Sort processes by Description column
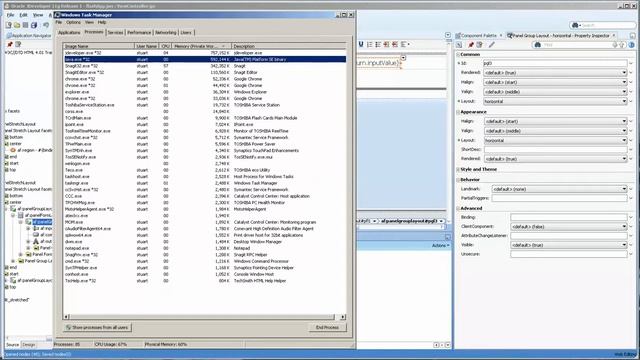Screen dimensions: 640x360 click(x=289, y=46)
